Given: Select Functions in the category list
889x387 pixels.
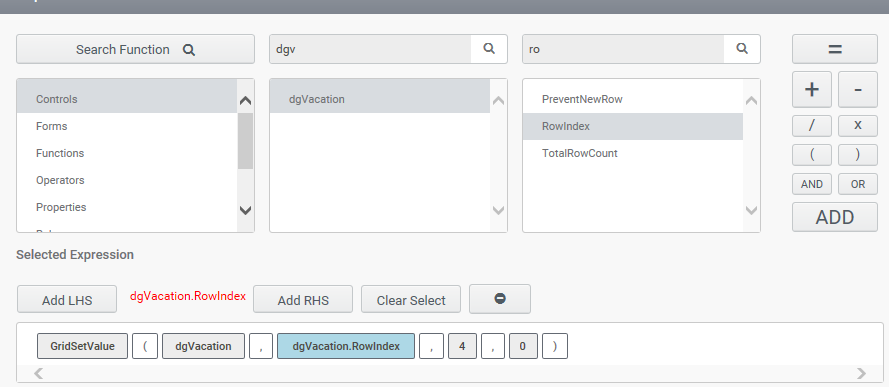Looking at the screenshot, I should pos(60,153).
